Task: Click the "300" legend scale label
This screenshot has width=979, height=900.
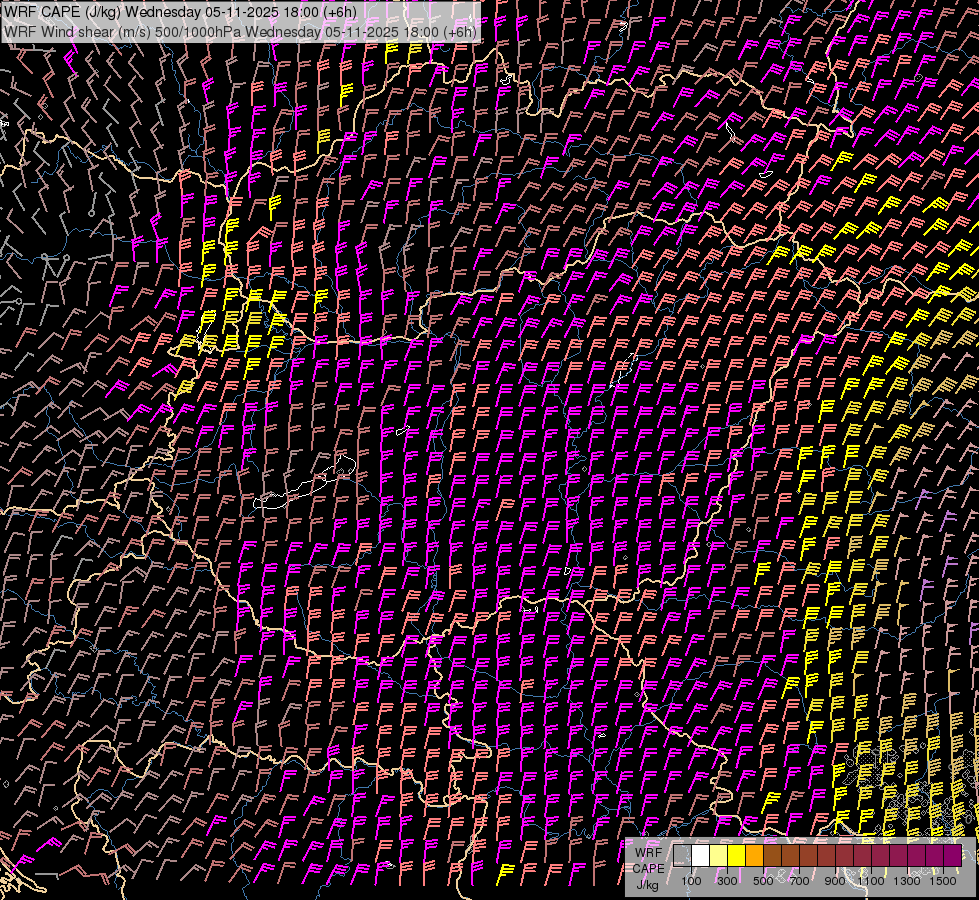Action: 727,881
